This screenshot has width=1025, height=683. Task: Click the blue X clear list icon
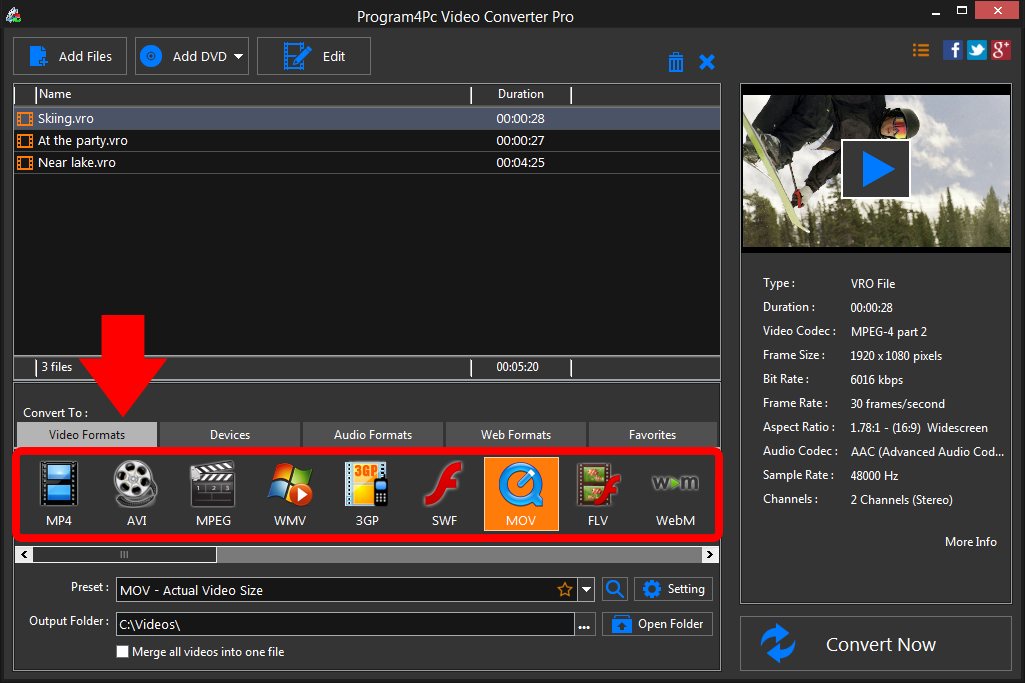pos(707,62)
